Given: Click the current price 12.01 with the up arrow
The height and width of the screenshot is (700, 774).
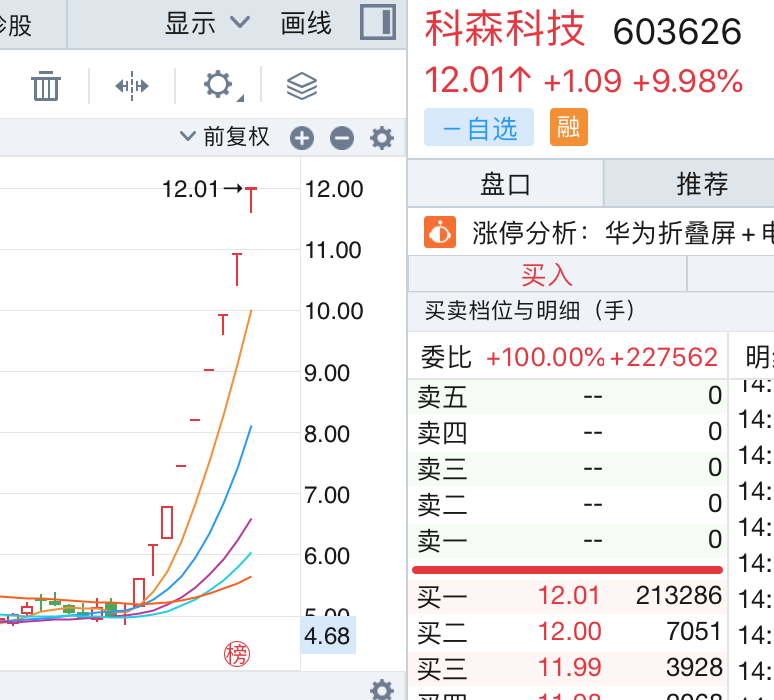Looking at the screenshot, I should point(478,80).
